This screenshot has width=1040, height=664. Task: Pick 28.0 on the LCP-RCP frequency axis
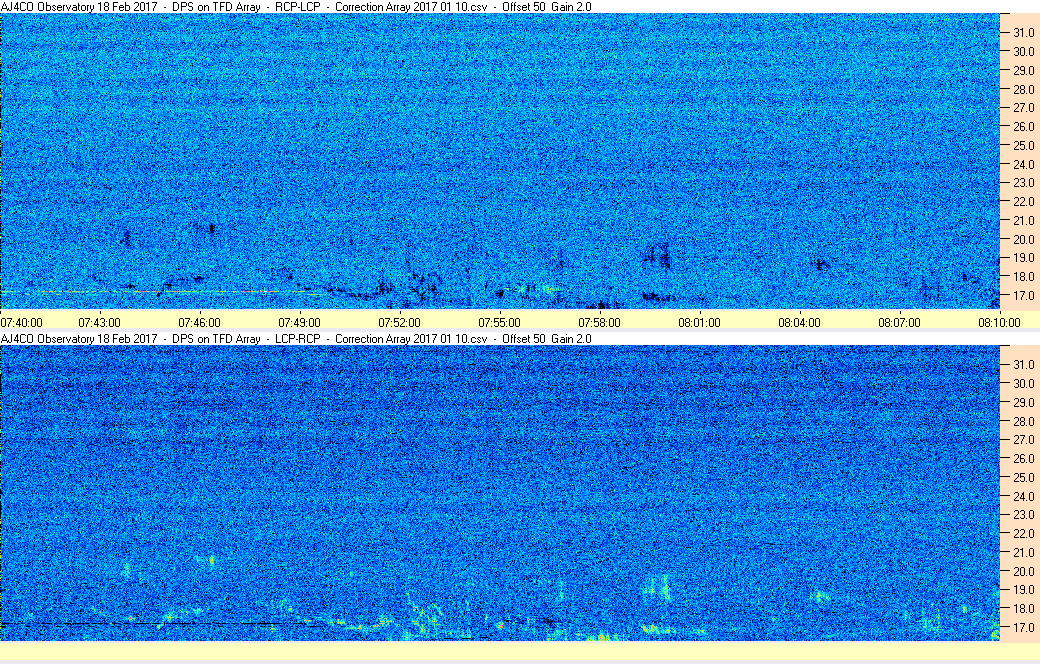[1023, 422]
